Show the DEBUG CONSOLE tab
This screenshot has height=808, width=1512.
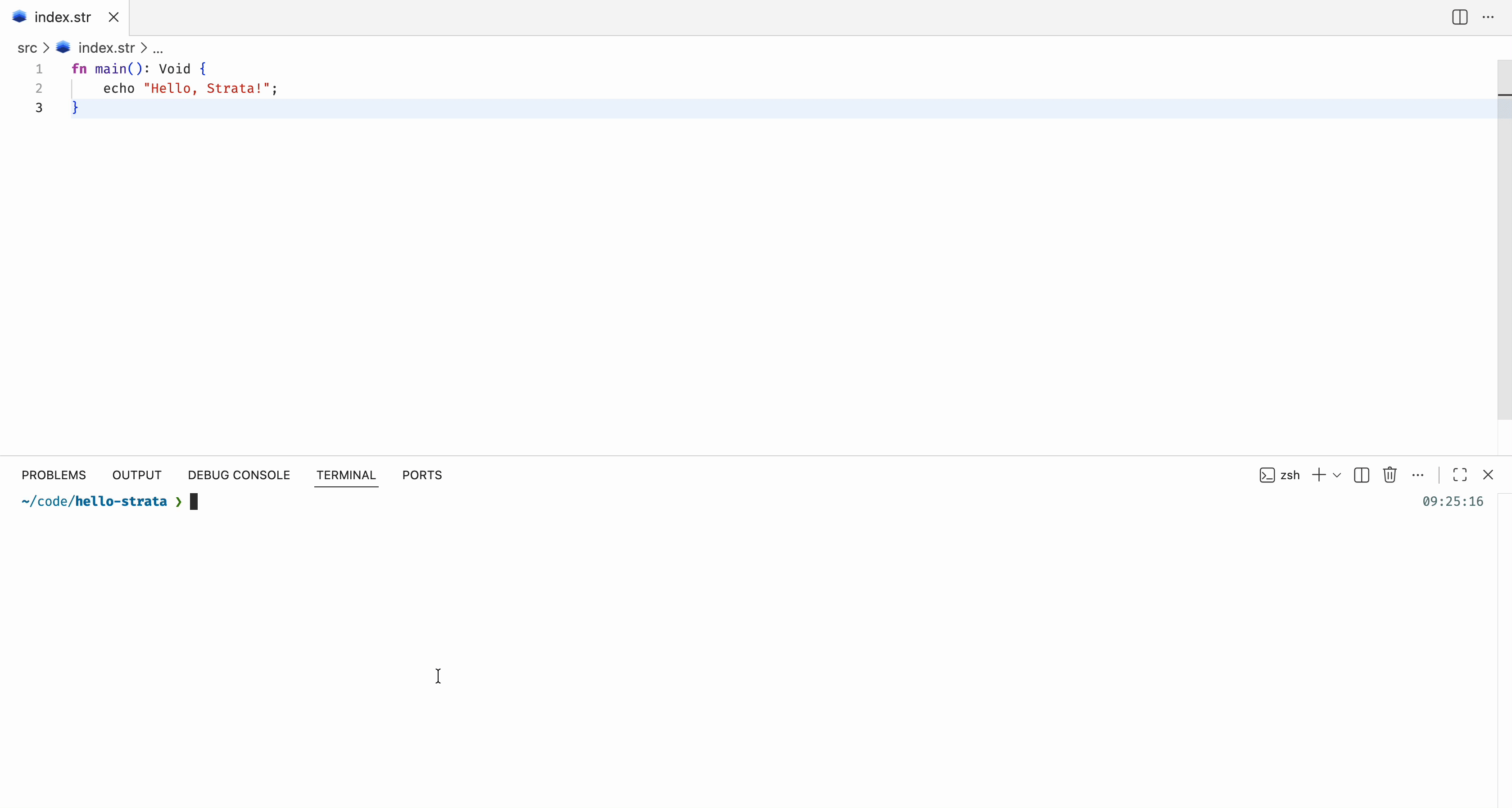(239, 475)
